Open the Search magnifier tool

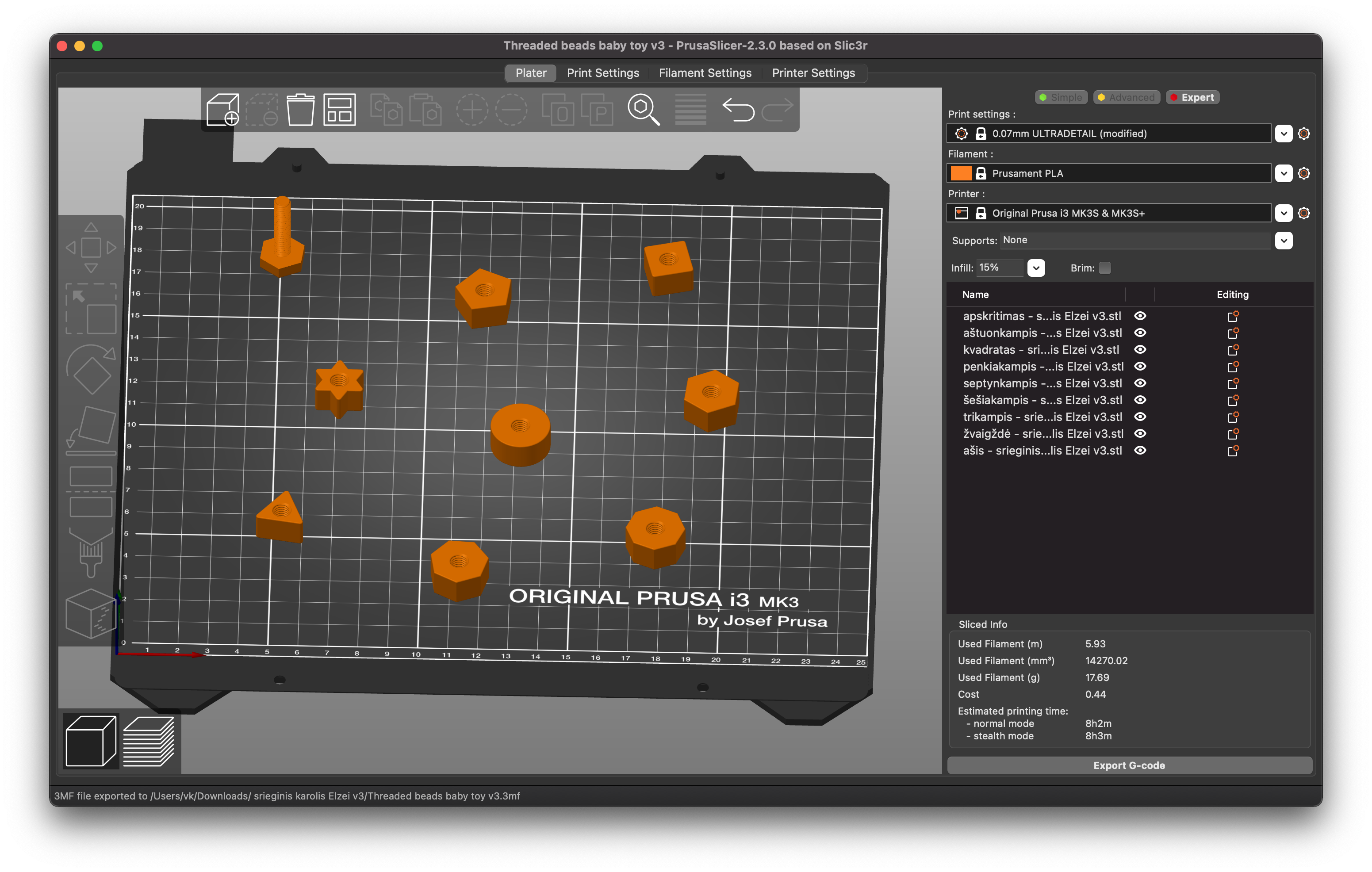pos(643,109)
